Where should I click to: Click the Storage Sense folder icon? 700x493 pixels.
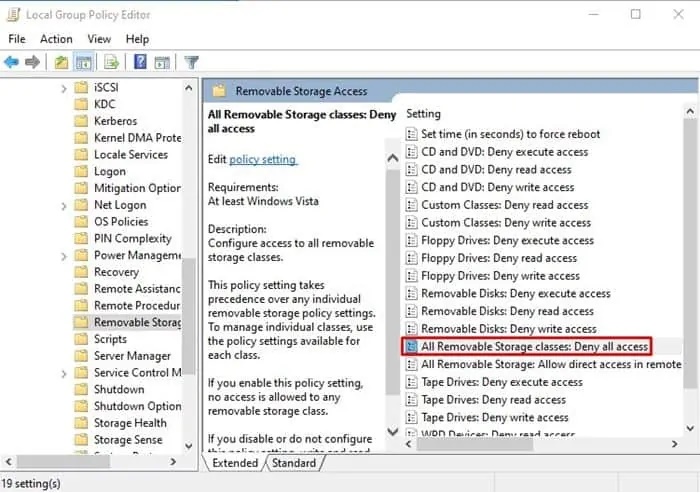(81, 440)
